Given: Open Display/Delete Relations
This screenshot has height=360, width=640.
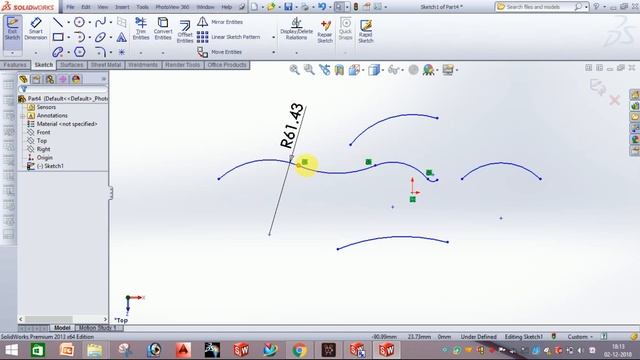Looking at the screenshot, I should (296, 29).
